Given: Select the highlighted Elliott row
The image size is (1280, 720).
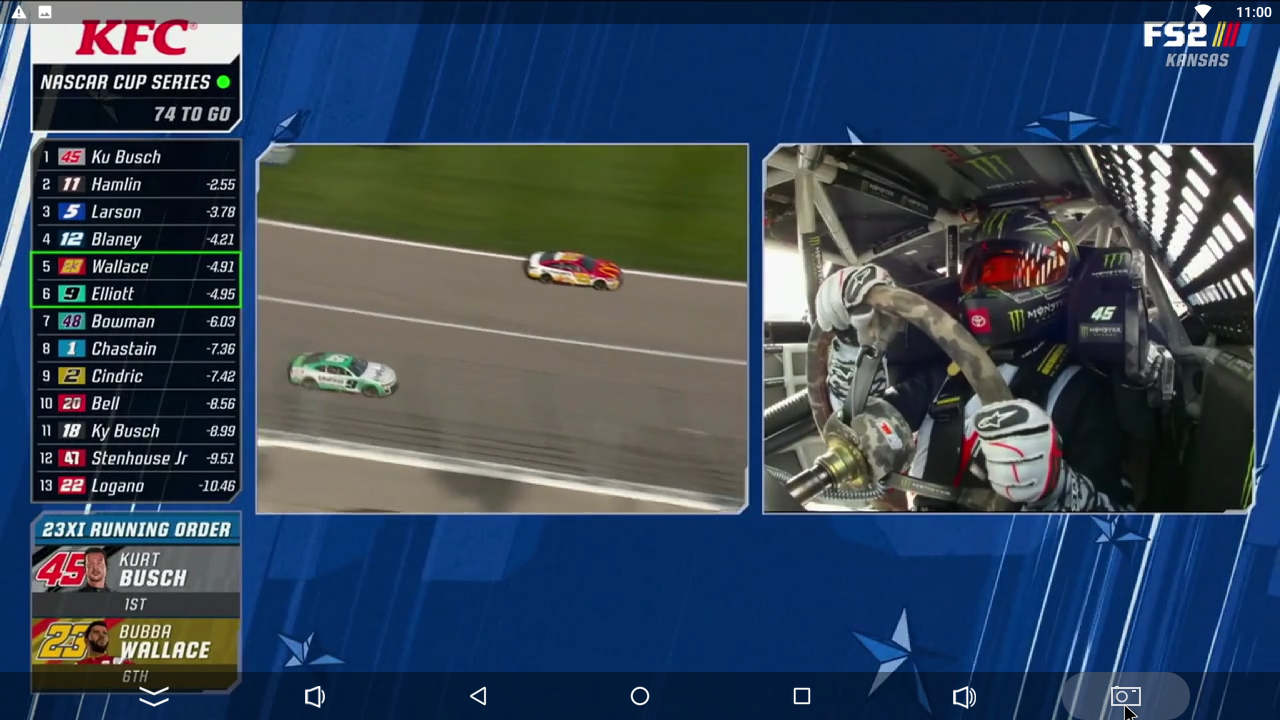Looking at the screenshot, I should click(137, 294).
